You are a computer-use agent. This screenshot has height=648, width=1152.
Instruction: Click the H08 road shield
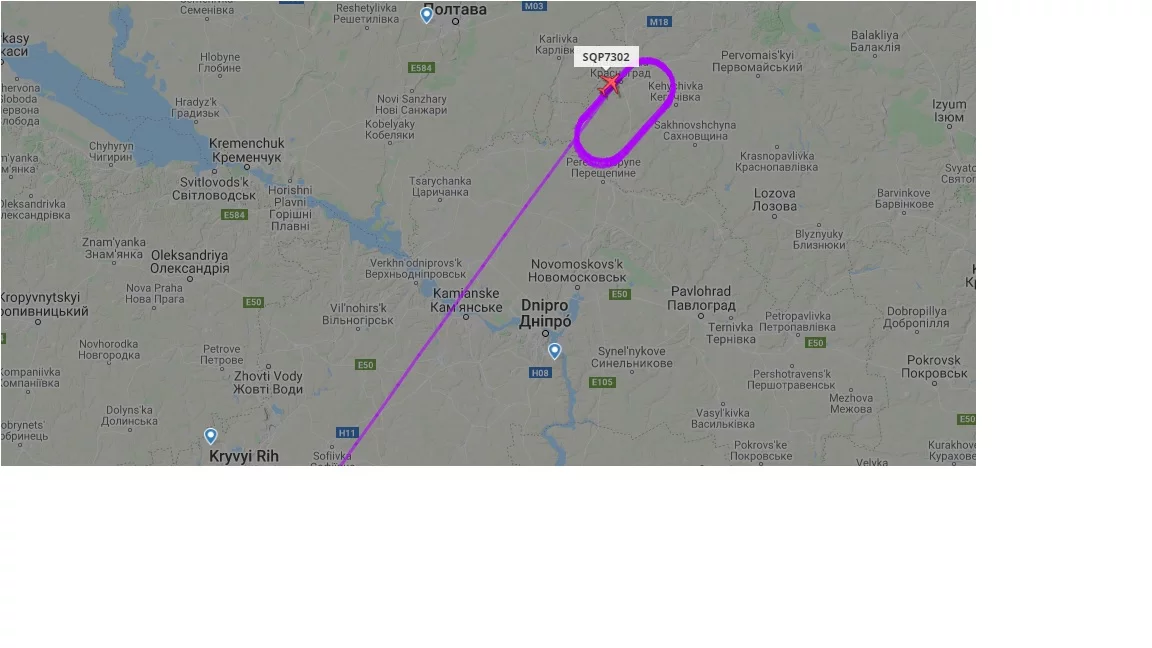pos(540,372)
